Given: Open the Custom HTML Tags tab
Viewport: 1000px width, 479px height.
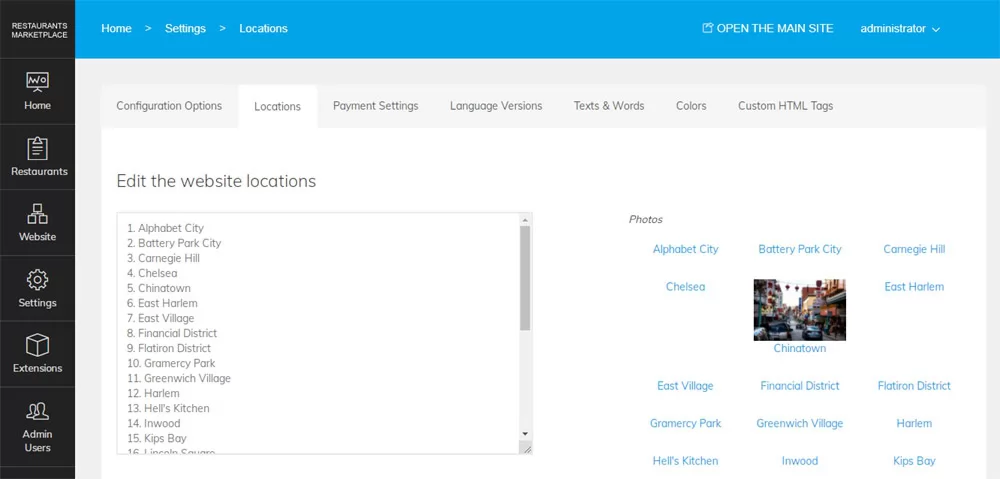Looking at the screenshot, I should click(786, 106).
